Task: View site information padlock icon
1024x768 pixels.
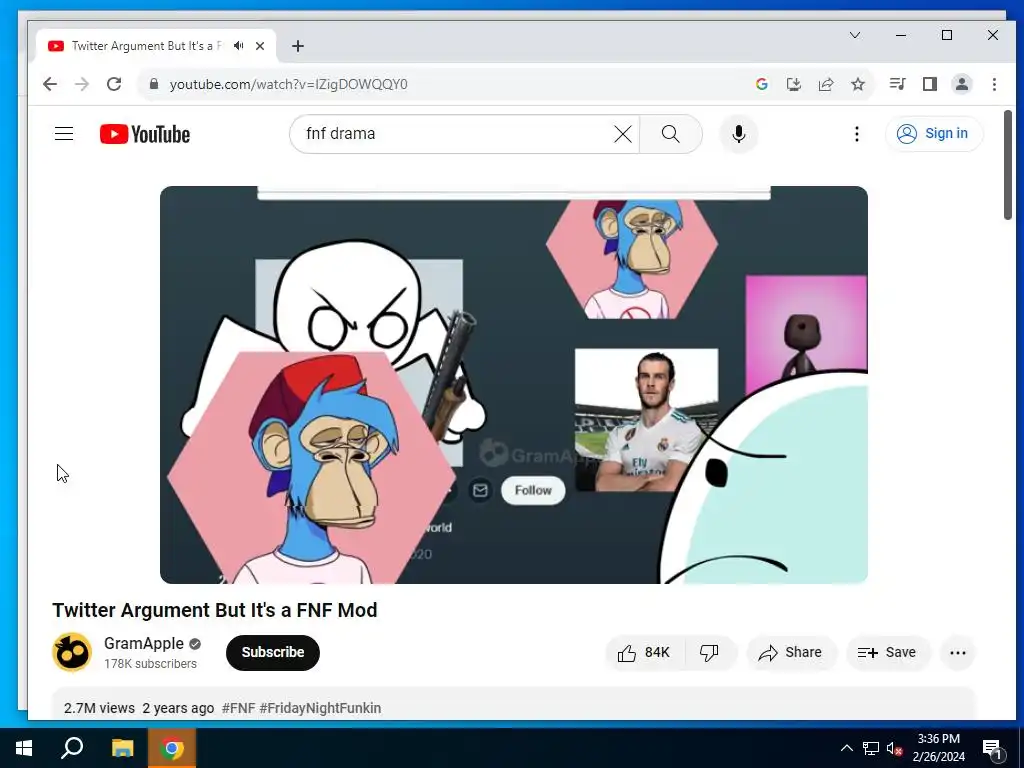Action: click(153, 84)
